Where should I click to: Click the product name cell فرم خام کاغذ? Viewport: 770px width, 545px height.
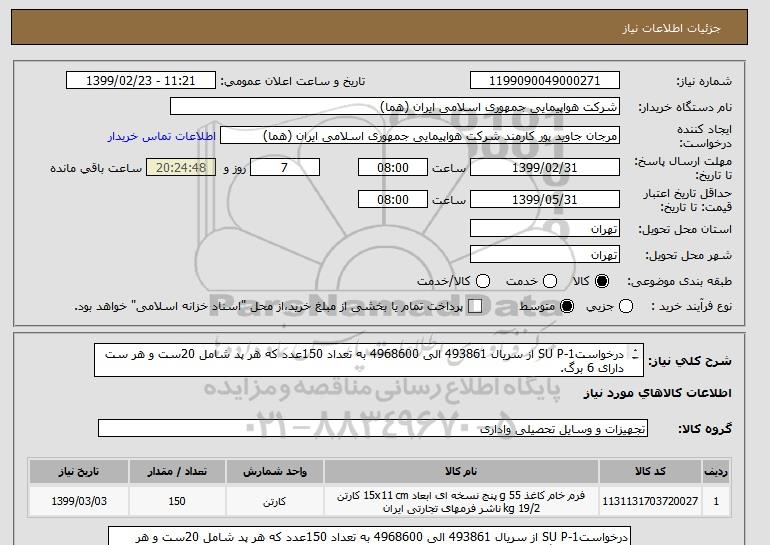point(461,501)
